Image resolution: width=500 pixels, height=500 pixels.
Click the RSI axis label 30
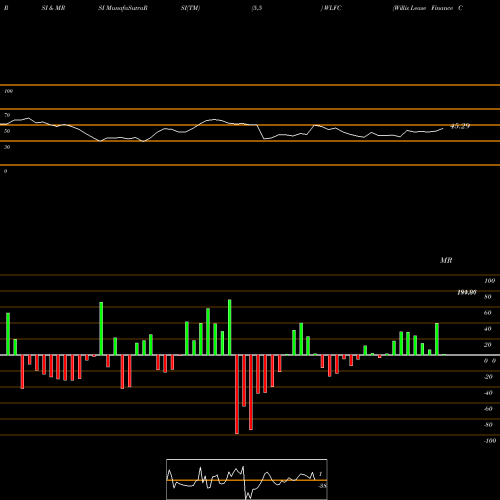(x=7, y=147)
